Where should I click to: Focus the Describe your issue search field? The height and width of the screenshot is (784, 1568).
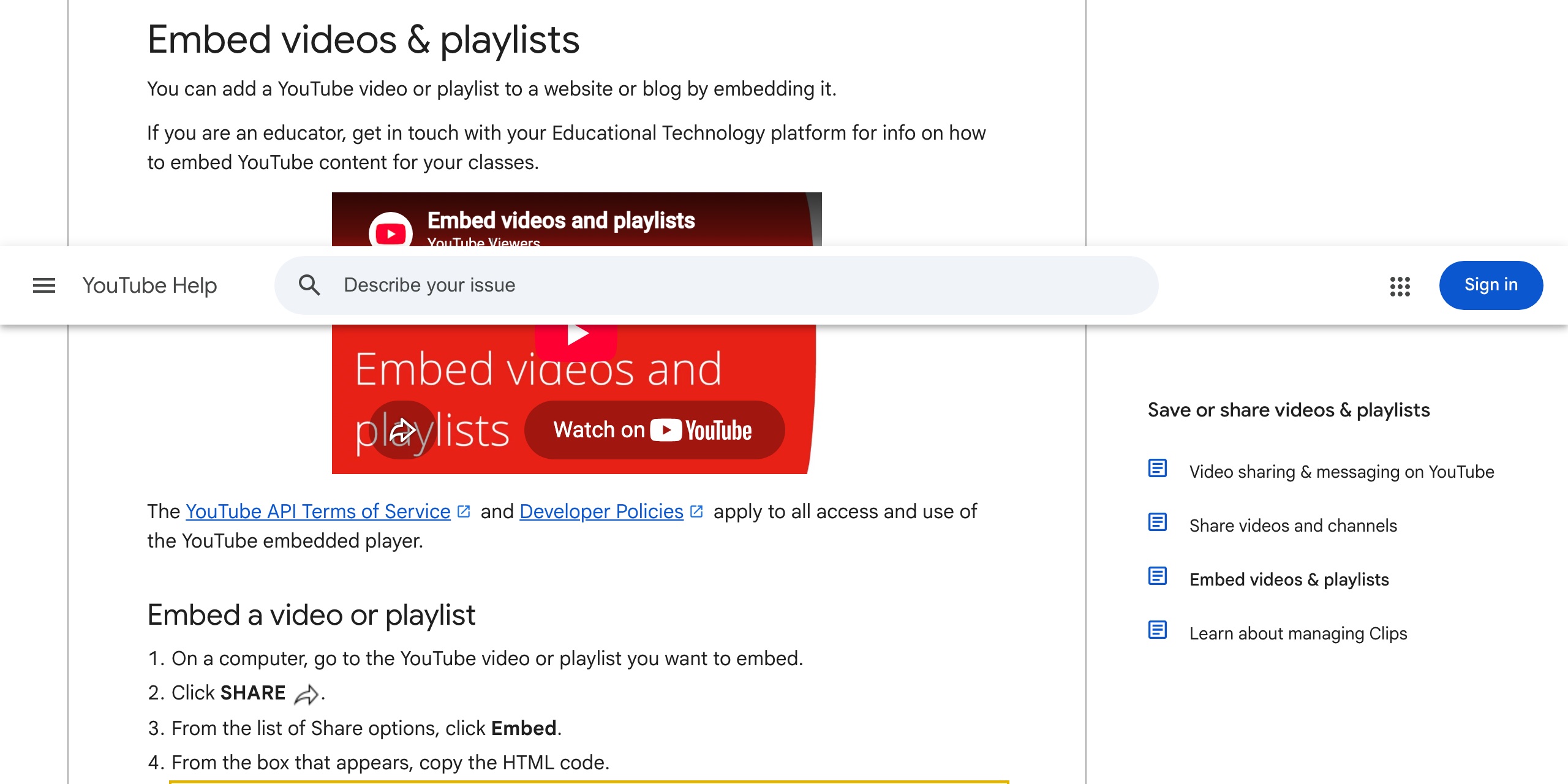pos(716,285)
